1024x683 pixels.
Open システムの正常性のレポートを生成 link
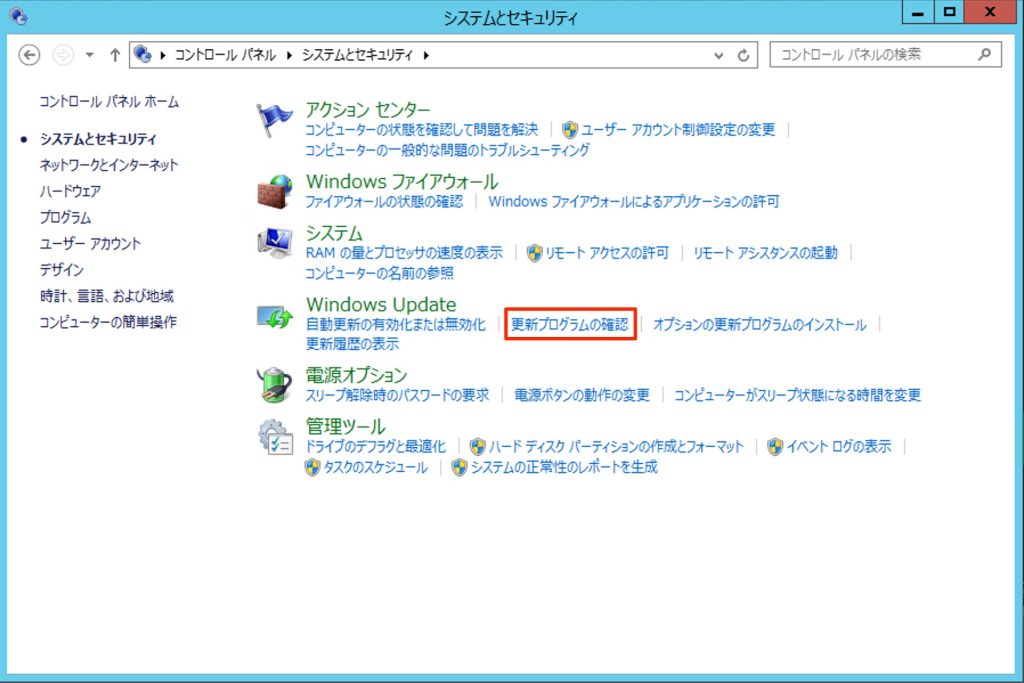[x=564, y=467]
